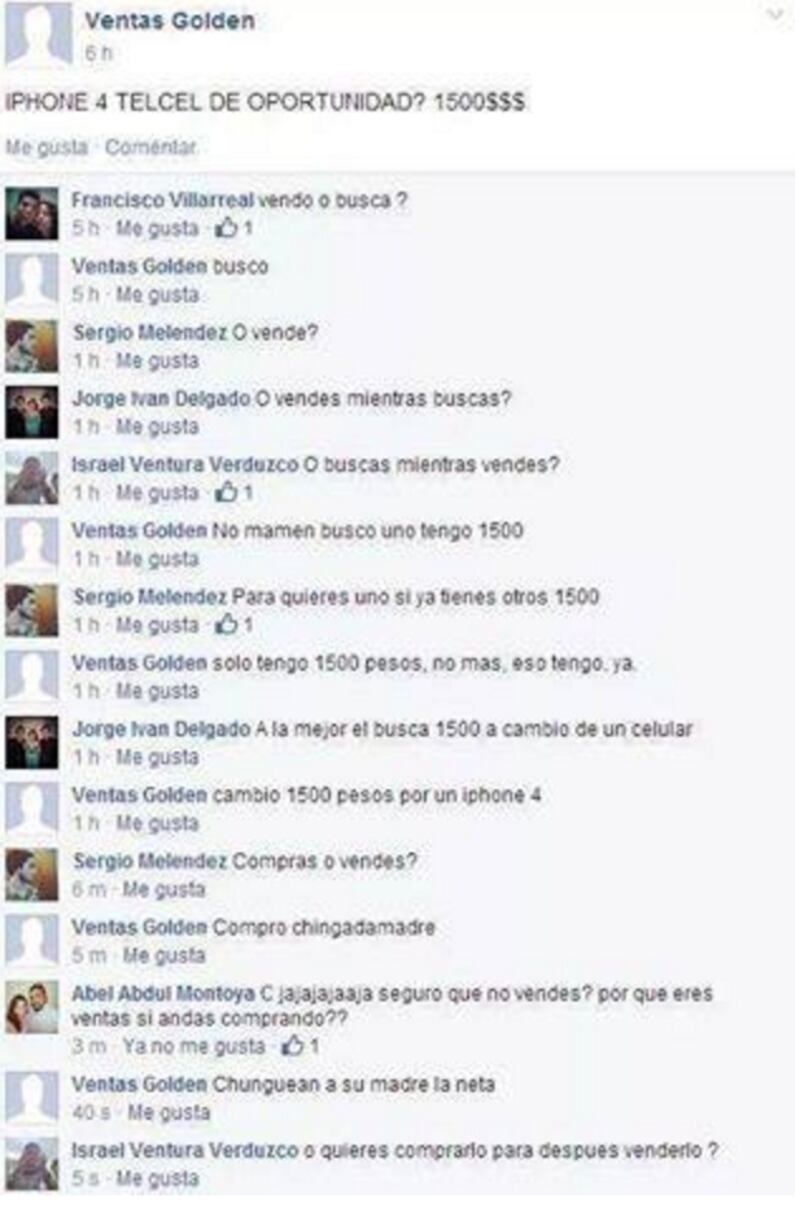800x1208 pixels.
Task: Like the 'No mamen busco uno tengo 1500' comment
Action: point(157,559)
